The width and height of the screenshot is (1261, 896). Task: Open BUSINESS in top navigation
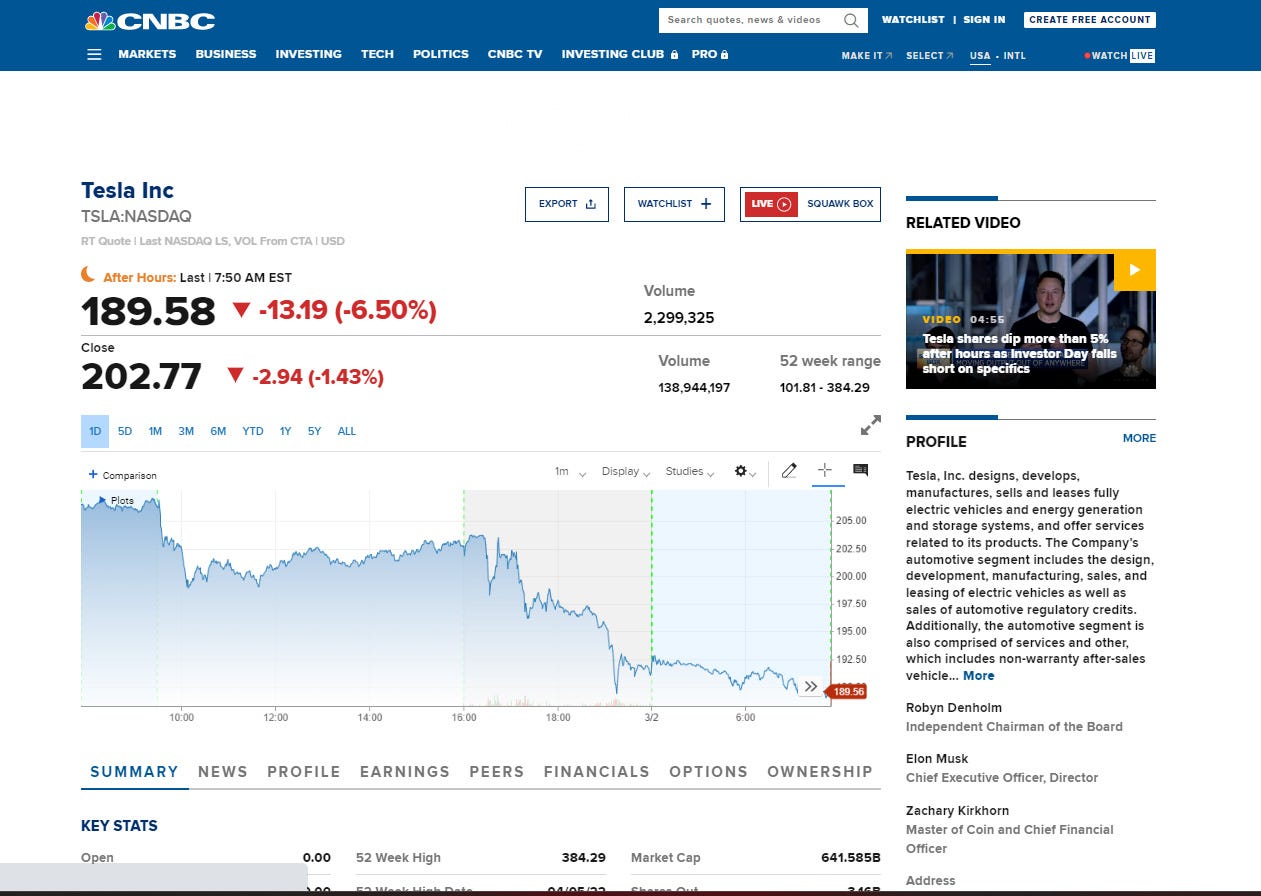click(x=226, y=54)
